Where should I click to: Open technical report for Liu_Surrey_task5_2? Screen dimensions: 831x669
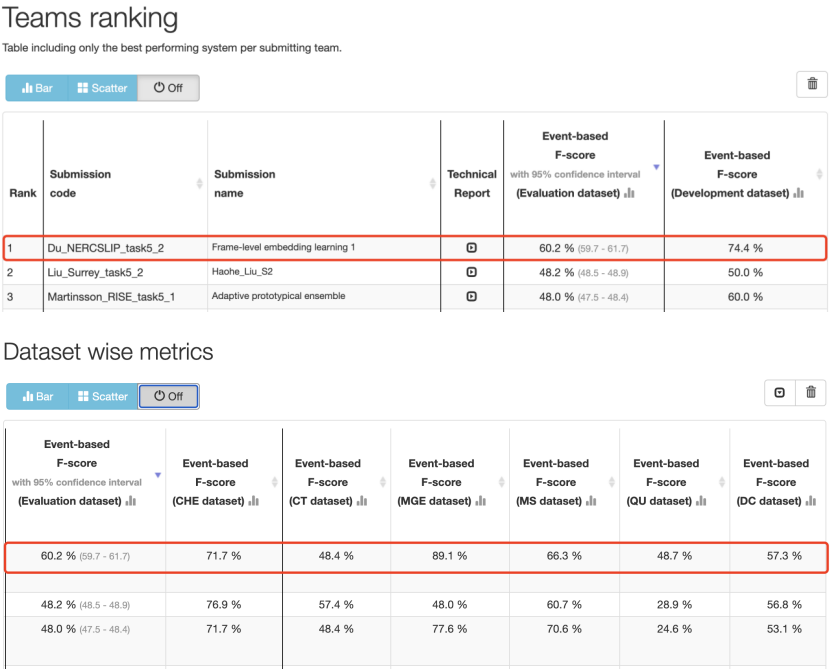pos(471,272)
